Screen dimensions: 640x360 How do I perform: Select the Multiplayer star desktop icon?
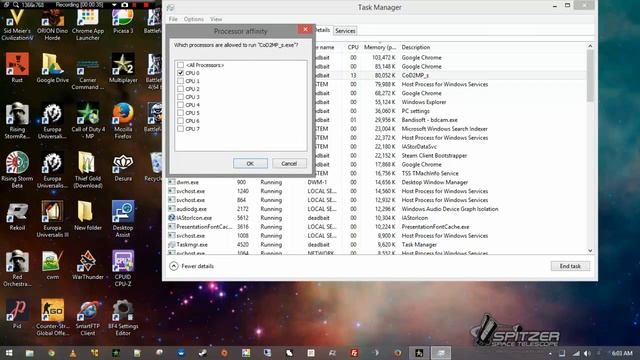123,68
